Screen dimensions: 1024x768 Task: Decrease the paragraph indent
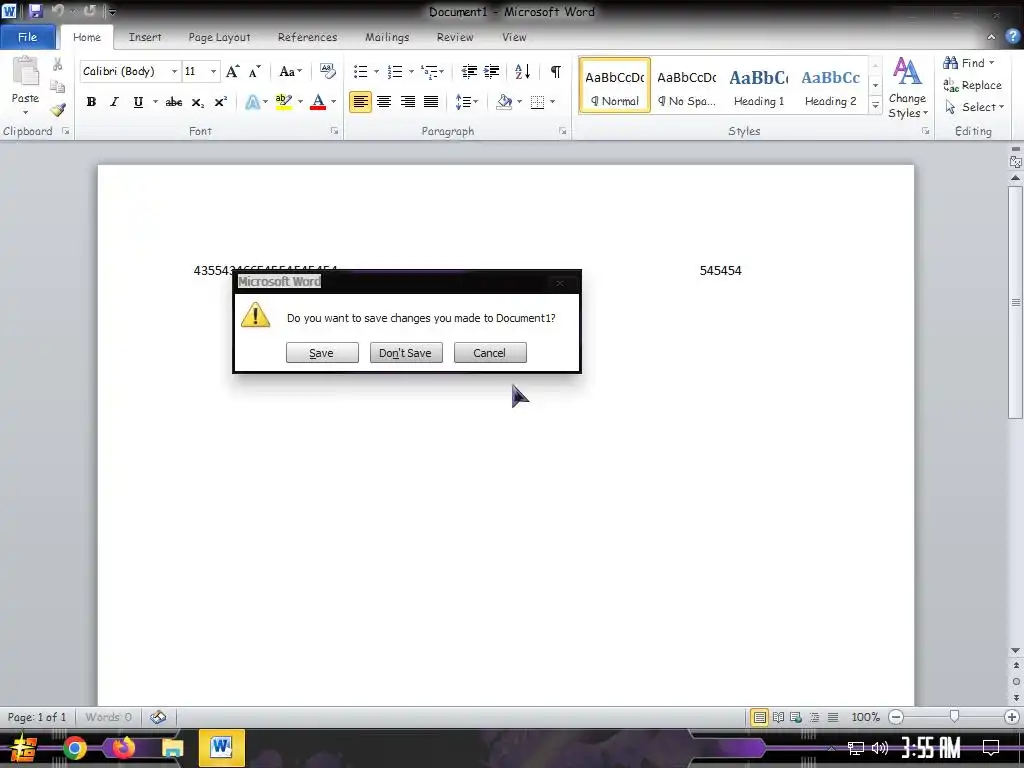469,71
